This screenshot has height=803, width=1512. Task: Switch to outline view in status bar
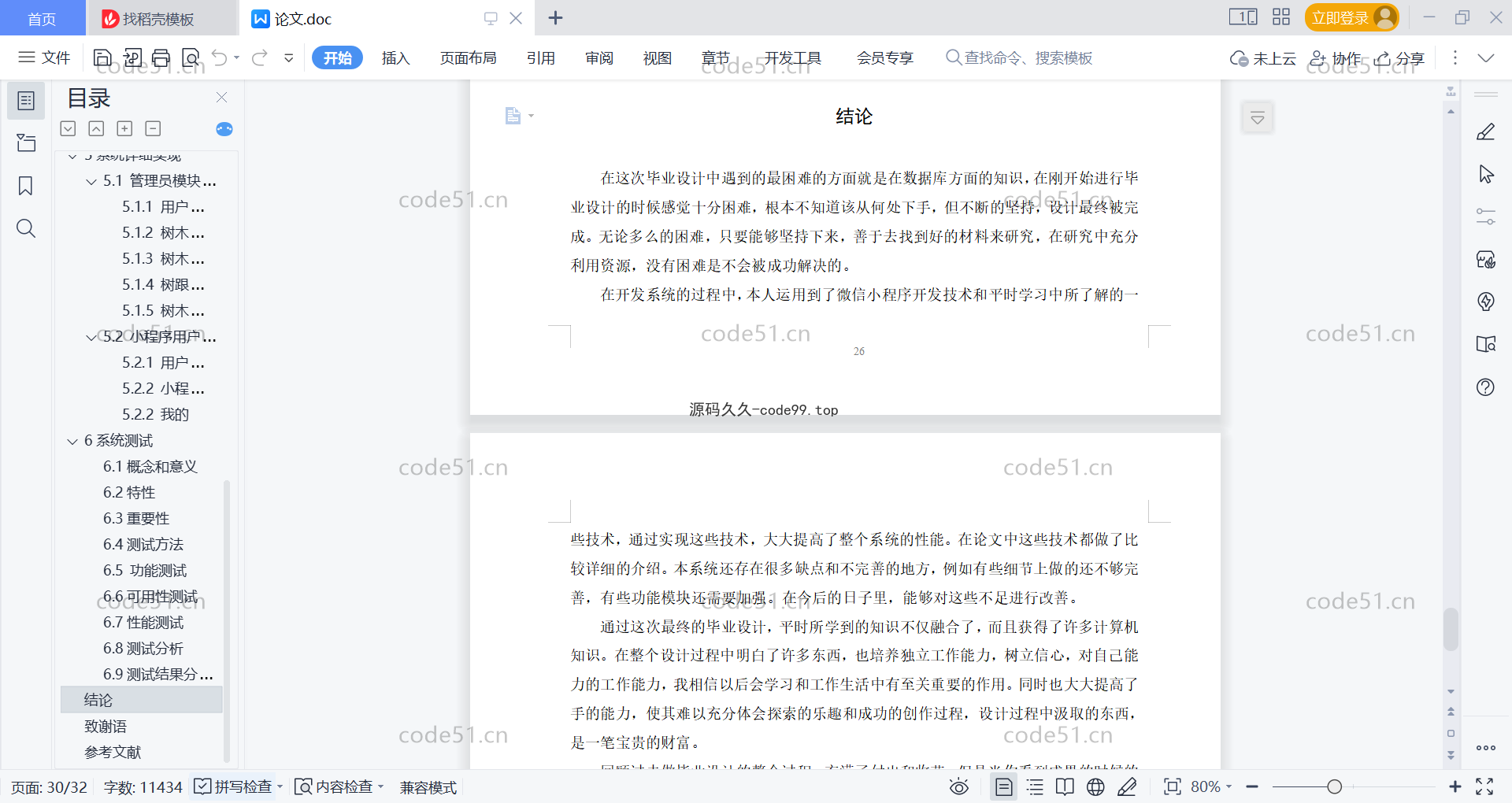[1035, 786]
